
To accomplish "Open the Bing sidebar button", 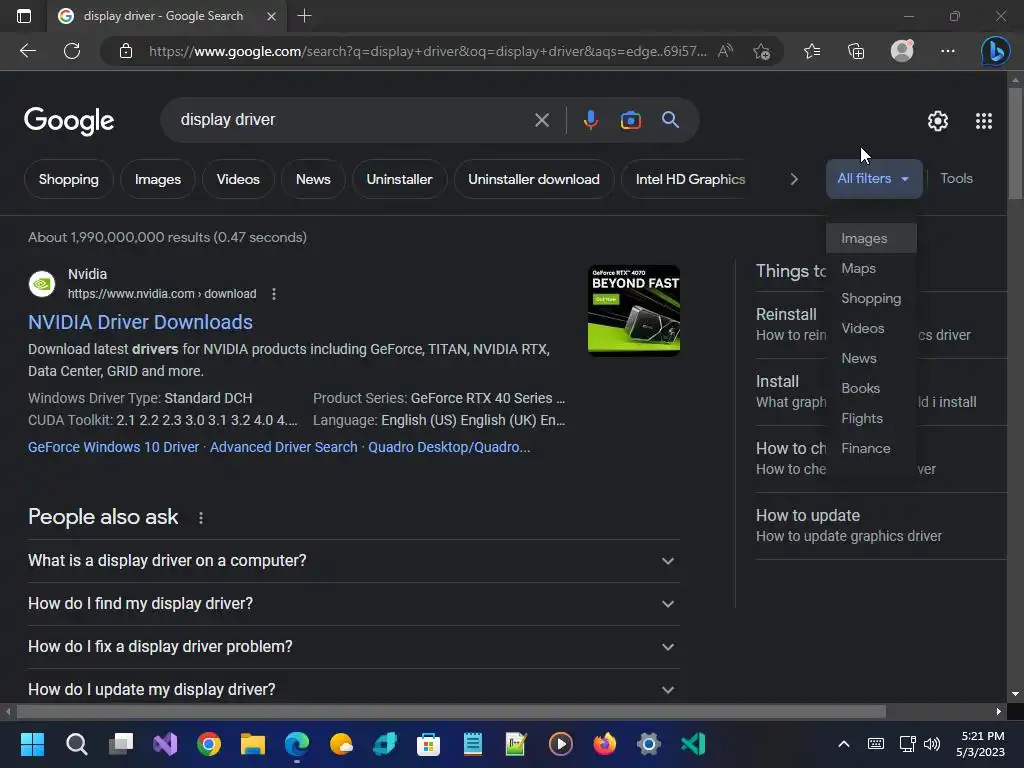I will [995, 51].
